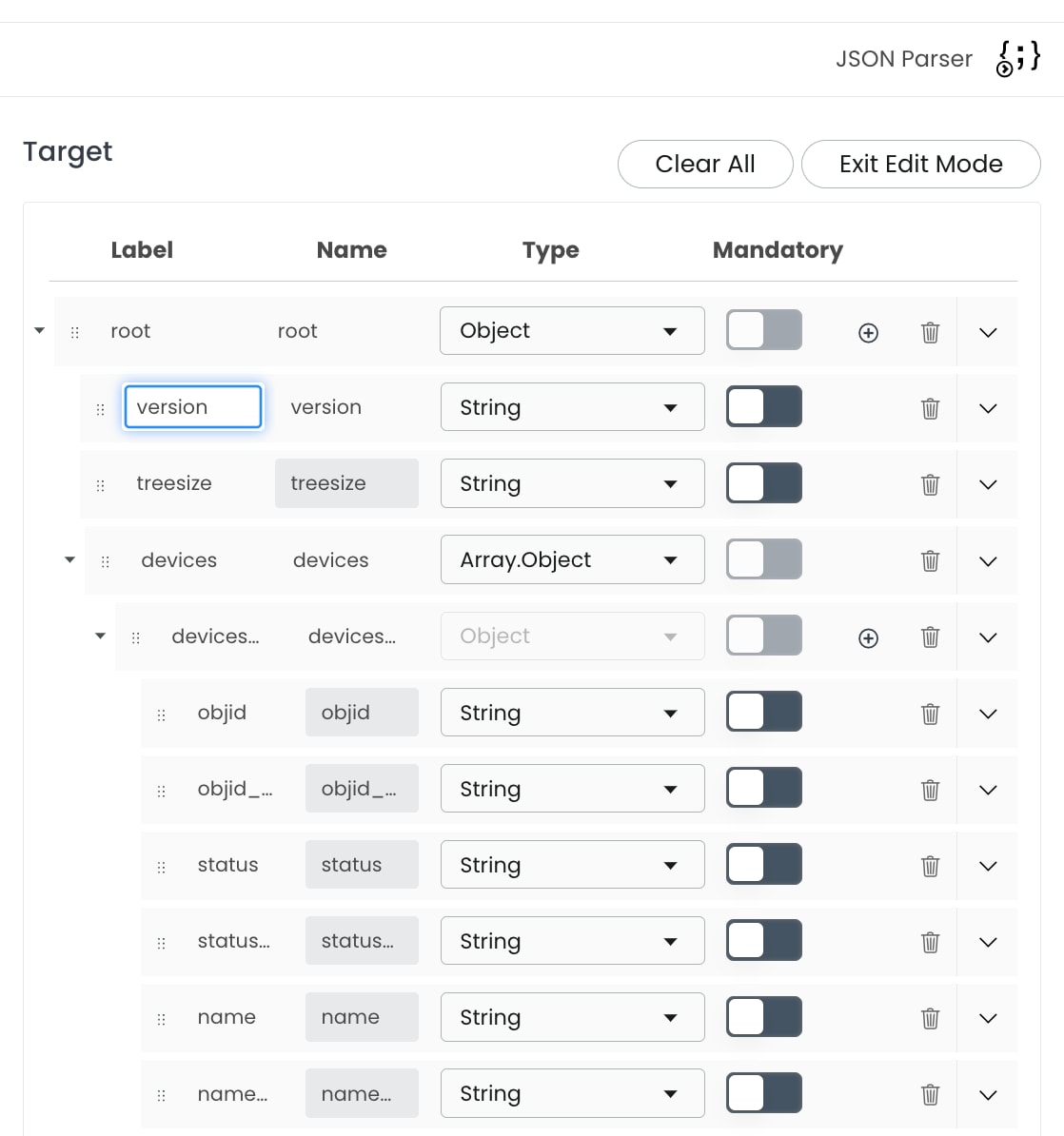Add a child field to root using plus icon

868,332
